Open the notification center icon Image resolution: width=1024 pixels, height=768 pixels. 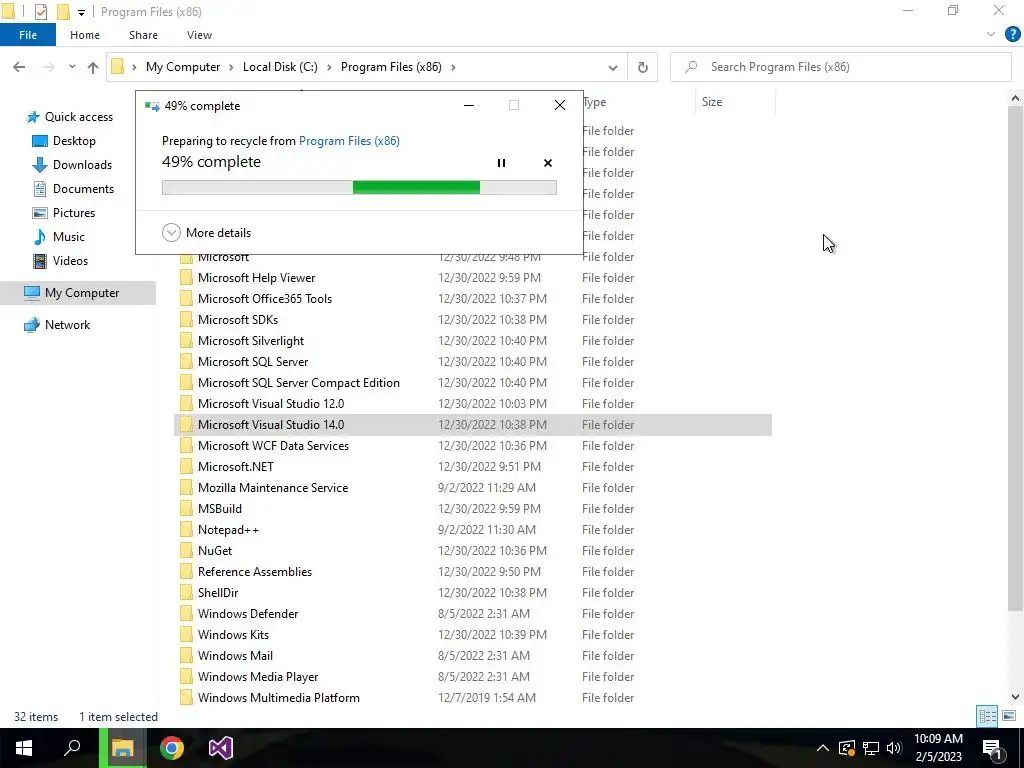click(993, 748)
